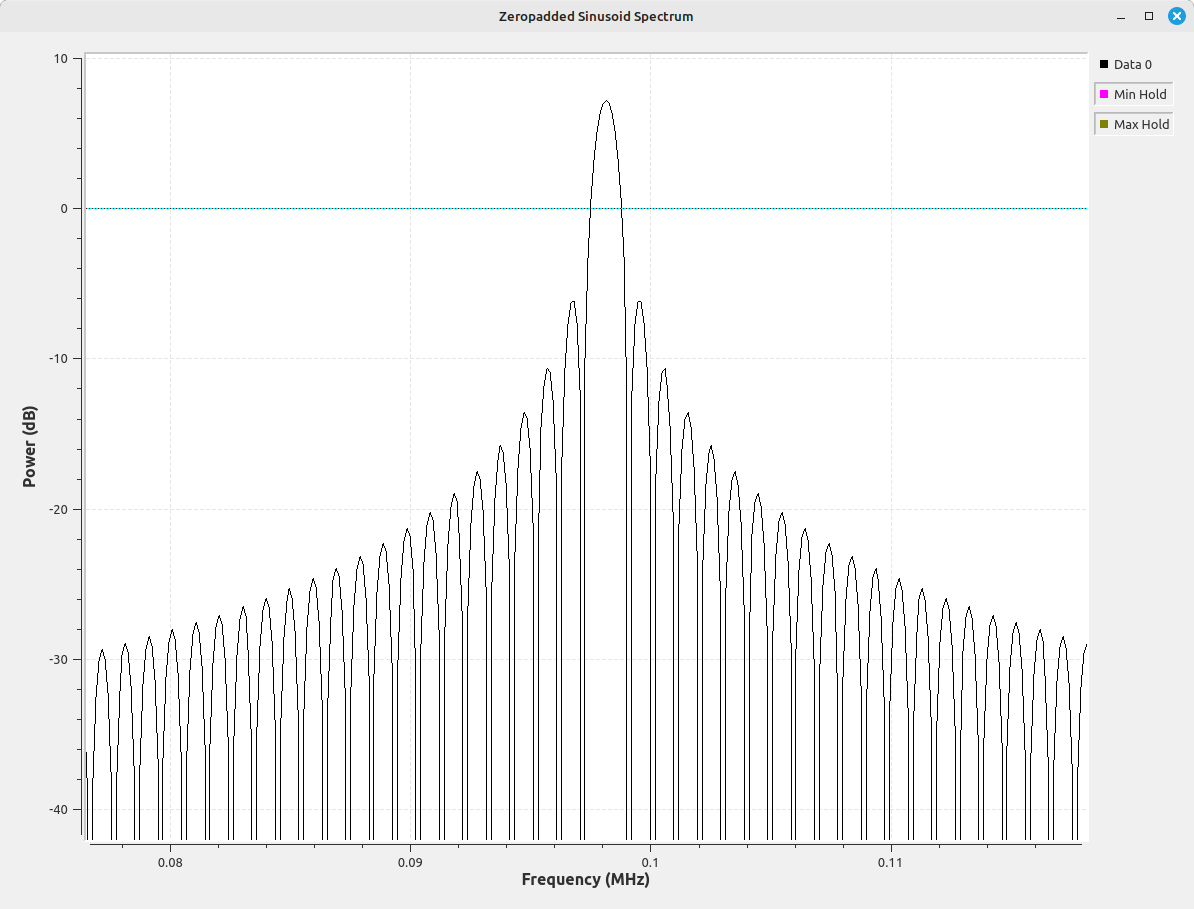
Task: Click the black Data 0 color square
Action: pyautogui.click(x=1104, y=65)
